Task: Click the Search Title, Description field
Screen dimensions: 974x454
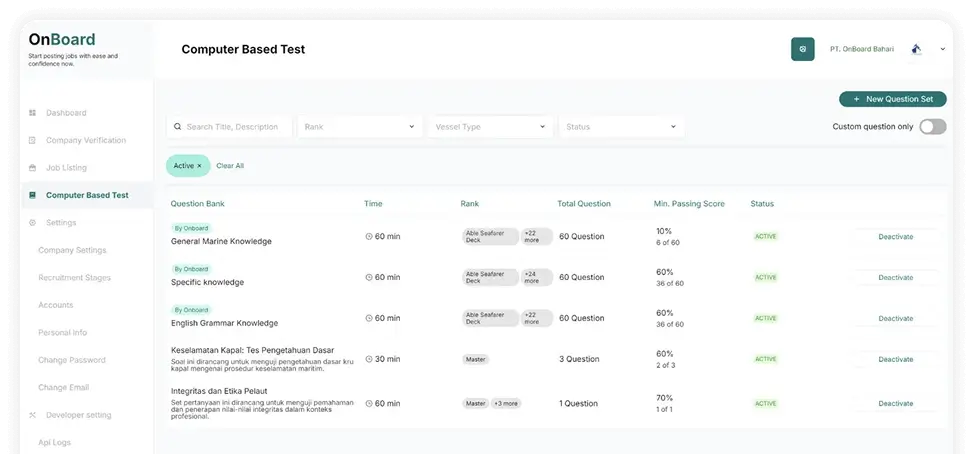Action: pos(230,127)
